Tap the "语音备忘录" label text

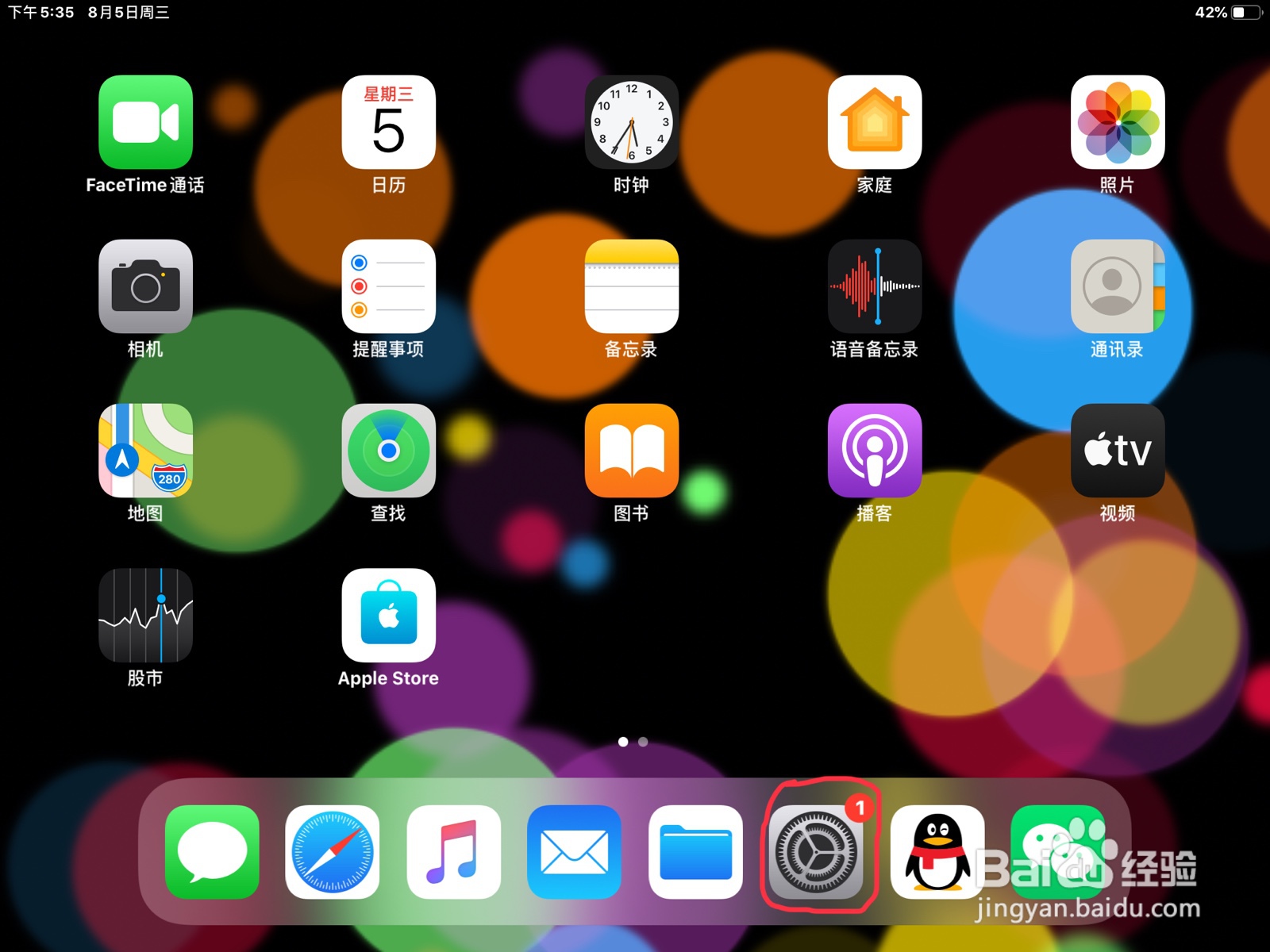tap(874, 349)
